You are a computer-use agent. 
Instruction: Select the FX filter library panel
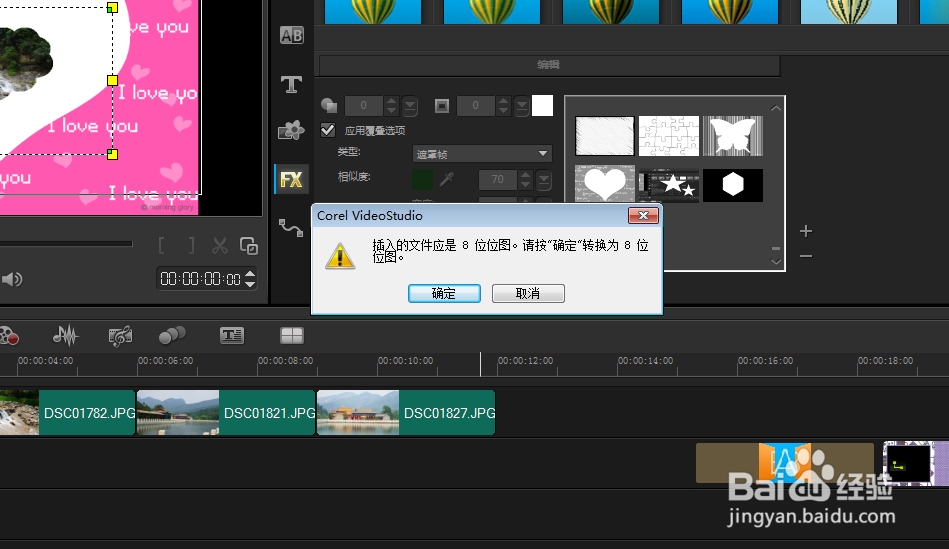291,179
